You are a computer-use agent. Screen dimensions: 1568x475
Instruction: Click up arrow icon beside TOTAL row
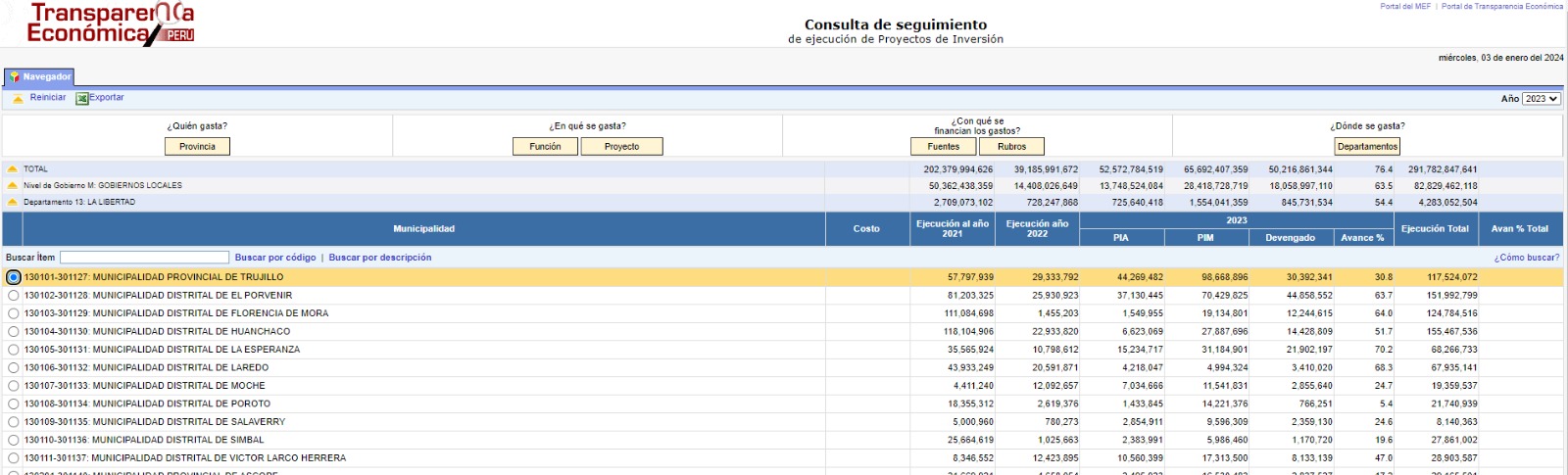pyautogui.click(x=13, y=169)
